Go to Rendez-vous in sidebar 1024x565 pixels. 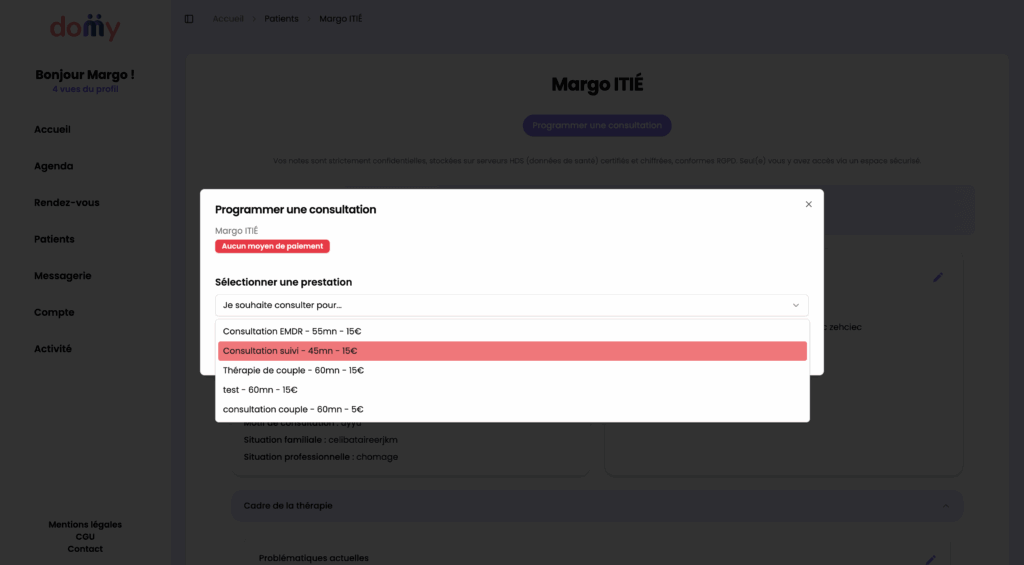(67, 203)
